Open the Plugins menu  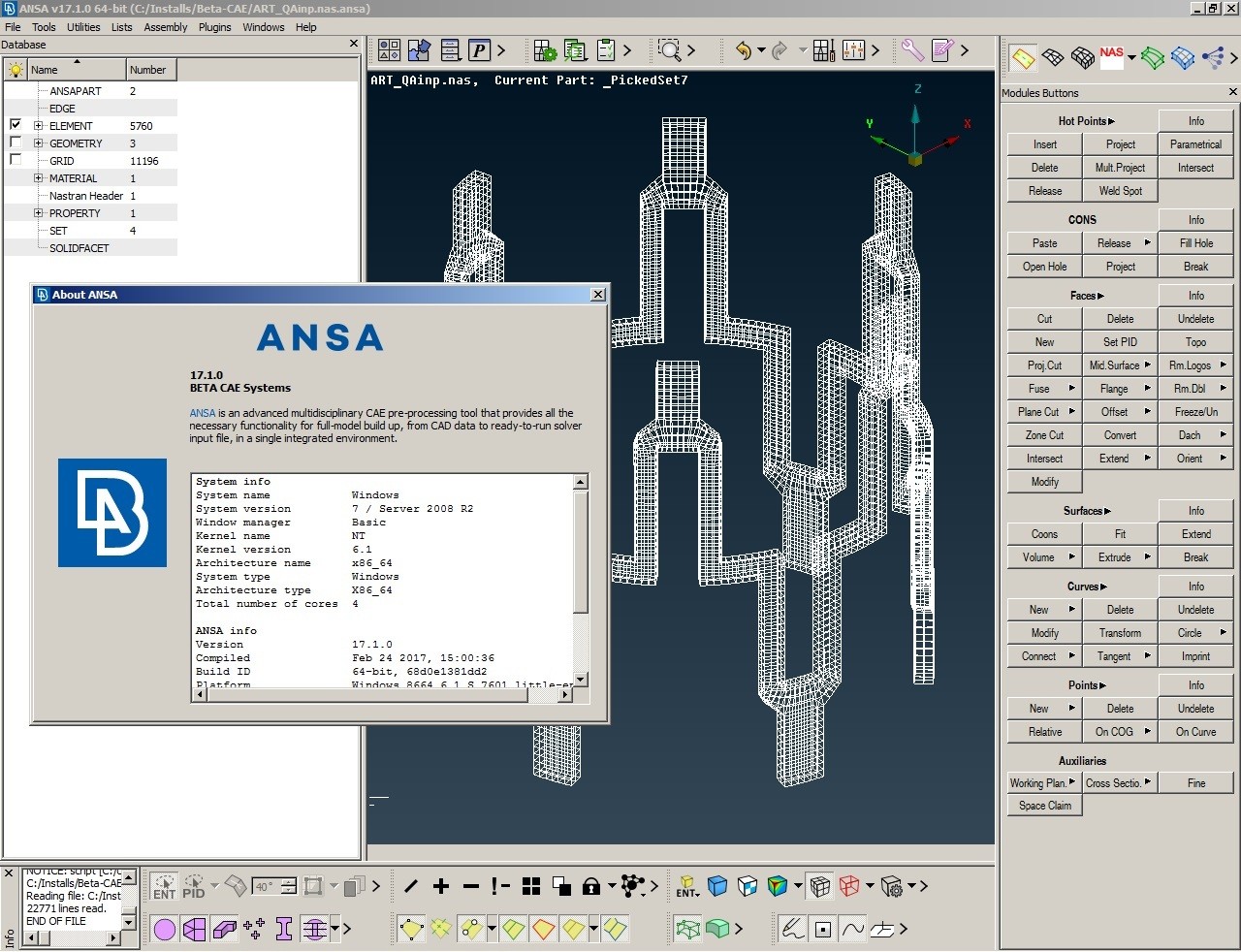[x=215, y=27]
